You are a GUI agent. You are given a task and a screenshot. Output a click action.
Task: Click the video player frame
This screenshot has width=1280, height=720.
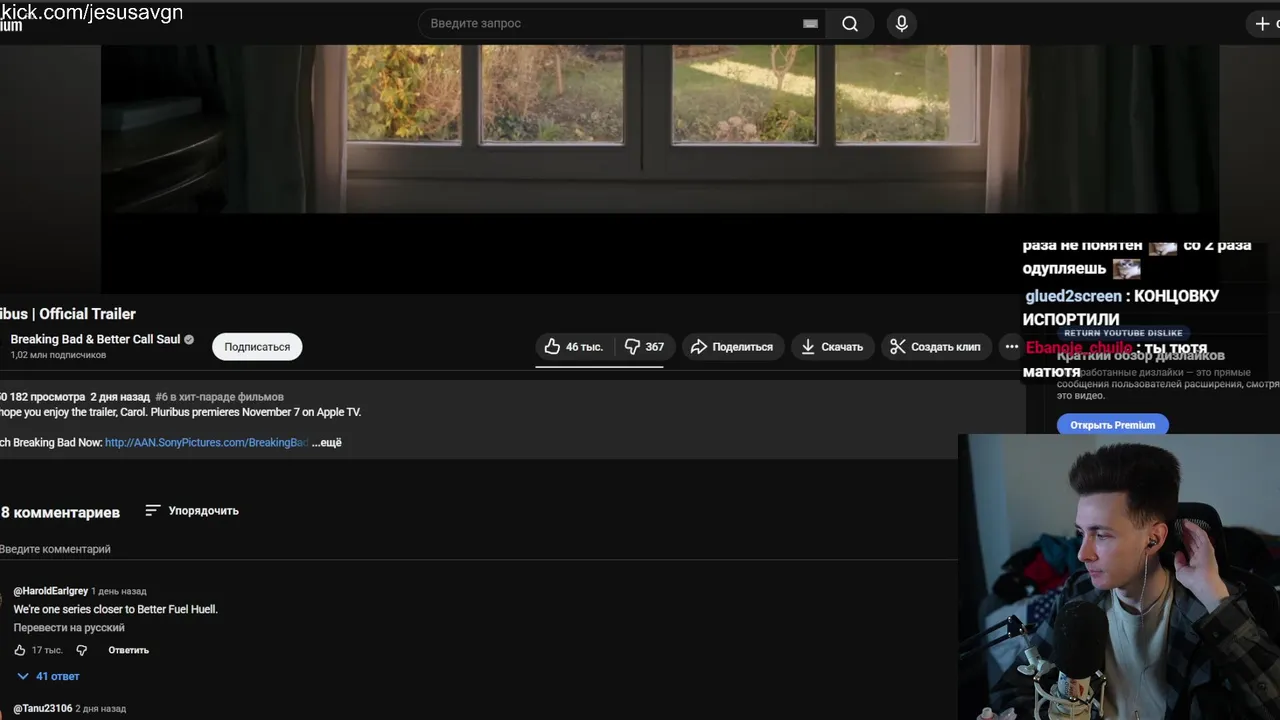coord(660,169)
